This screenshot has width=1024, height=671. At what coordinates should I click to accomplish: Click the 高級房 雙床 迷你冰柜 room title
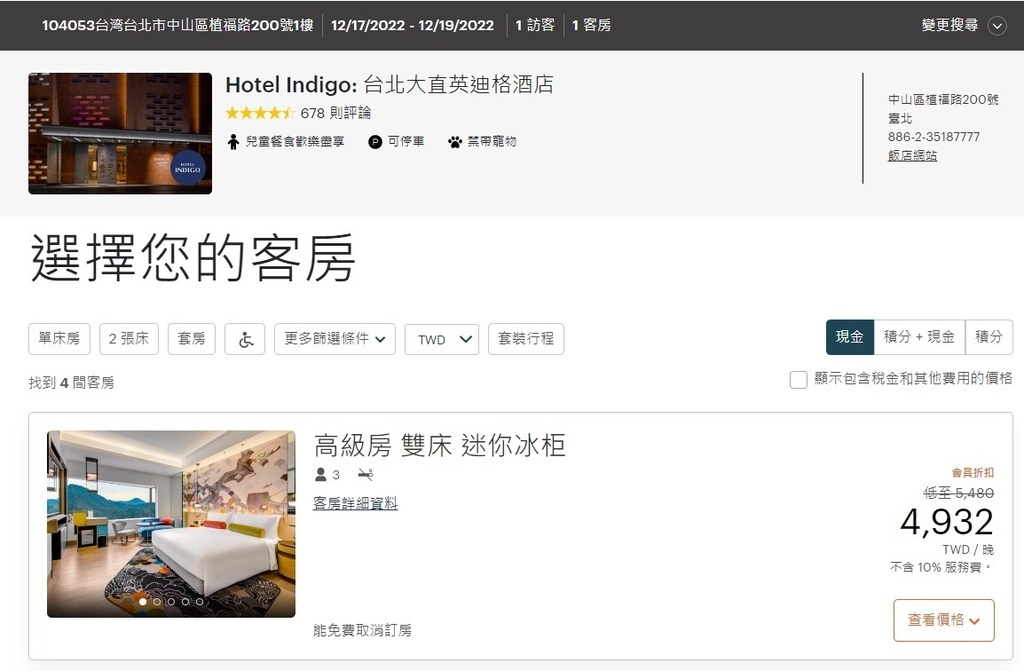[440, 446]
